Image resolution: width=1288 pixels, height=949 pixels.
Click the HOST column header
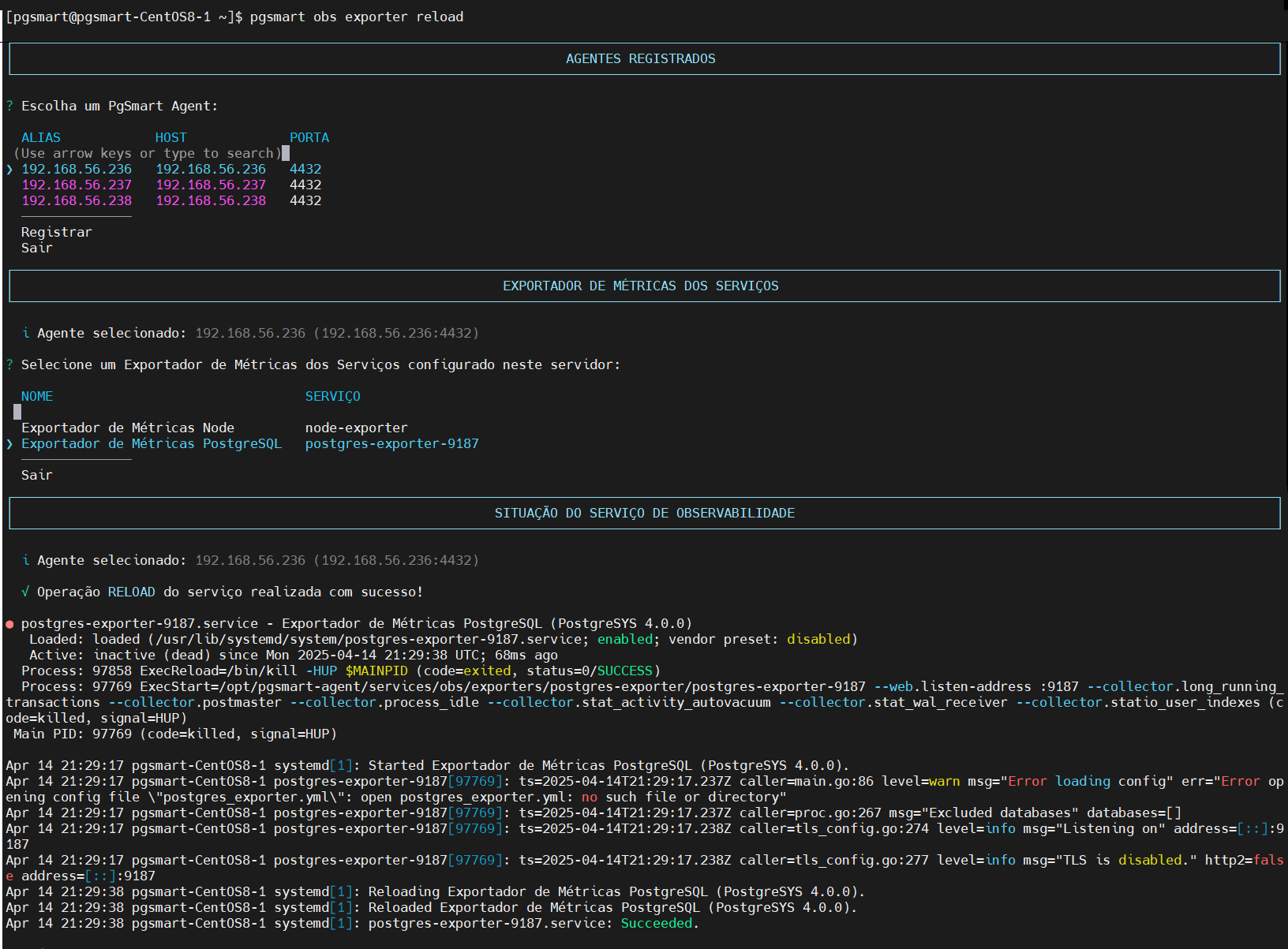171,137
